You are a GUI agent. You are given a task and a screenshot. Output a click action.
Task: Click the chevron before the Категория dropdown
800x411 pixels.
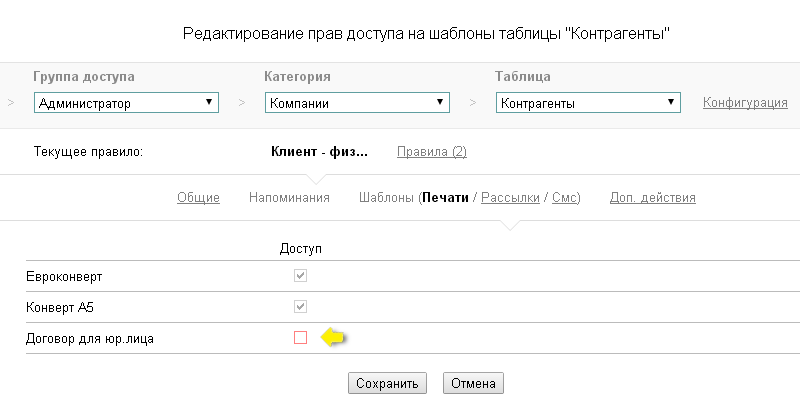pyautogui.click(x=242, y=102)
